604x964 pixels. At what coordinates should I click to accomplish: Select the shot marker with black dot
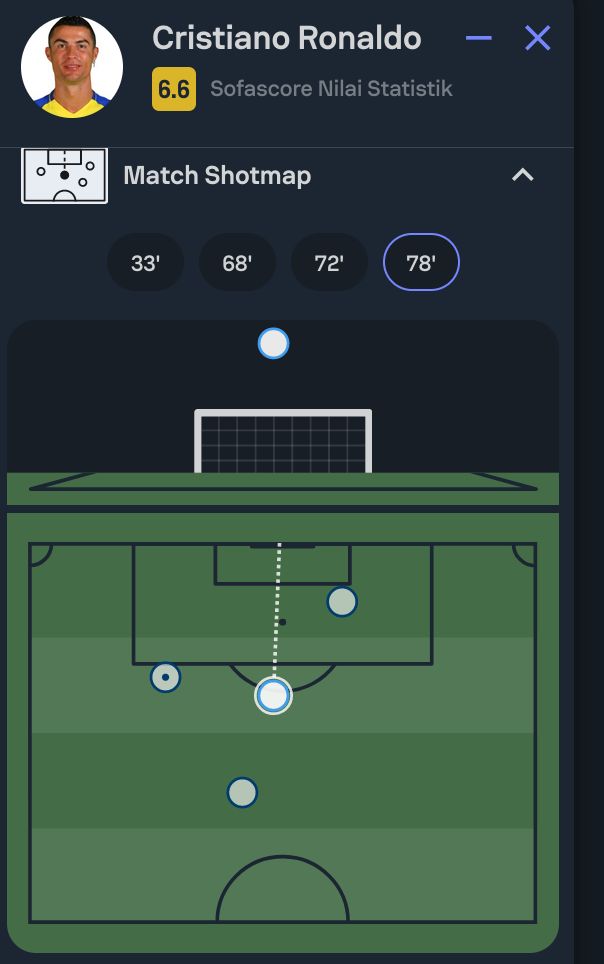tap(165, 678)
